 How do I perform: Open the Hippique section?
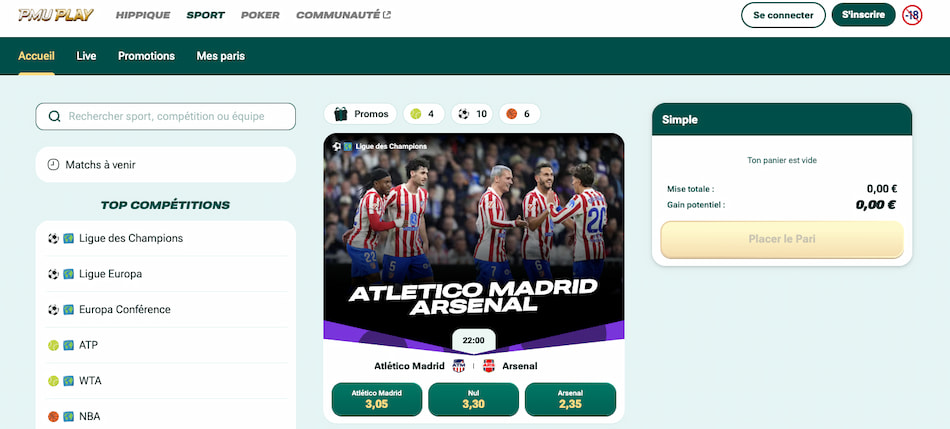tap(143, 15)
